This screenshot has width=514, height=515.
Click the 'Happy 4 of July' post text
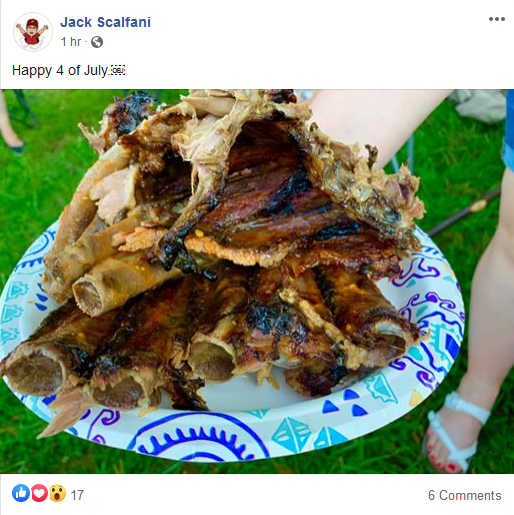60,70
